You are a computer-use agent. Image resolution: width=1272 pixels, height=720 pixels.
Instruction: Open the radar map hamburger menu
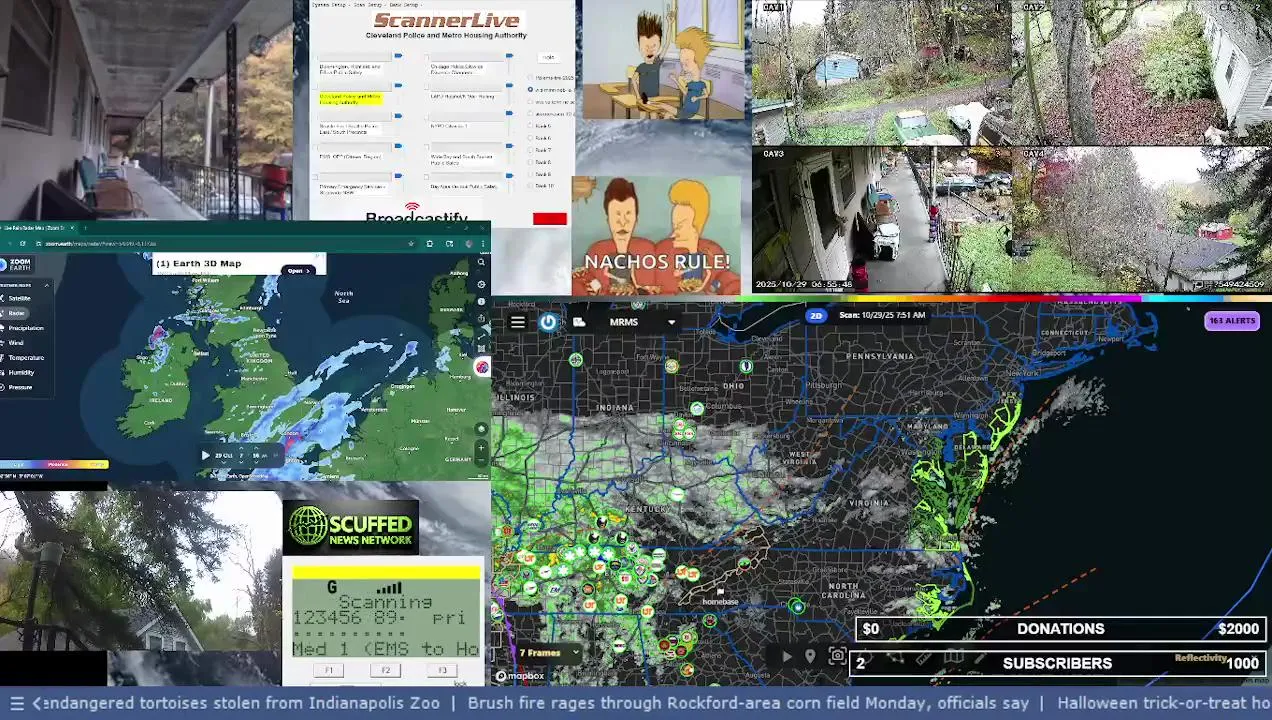[517, 322]
